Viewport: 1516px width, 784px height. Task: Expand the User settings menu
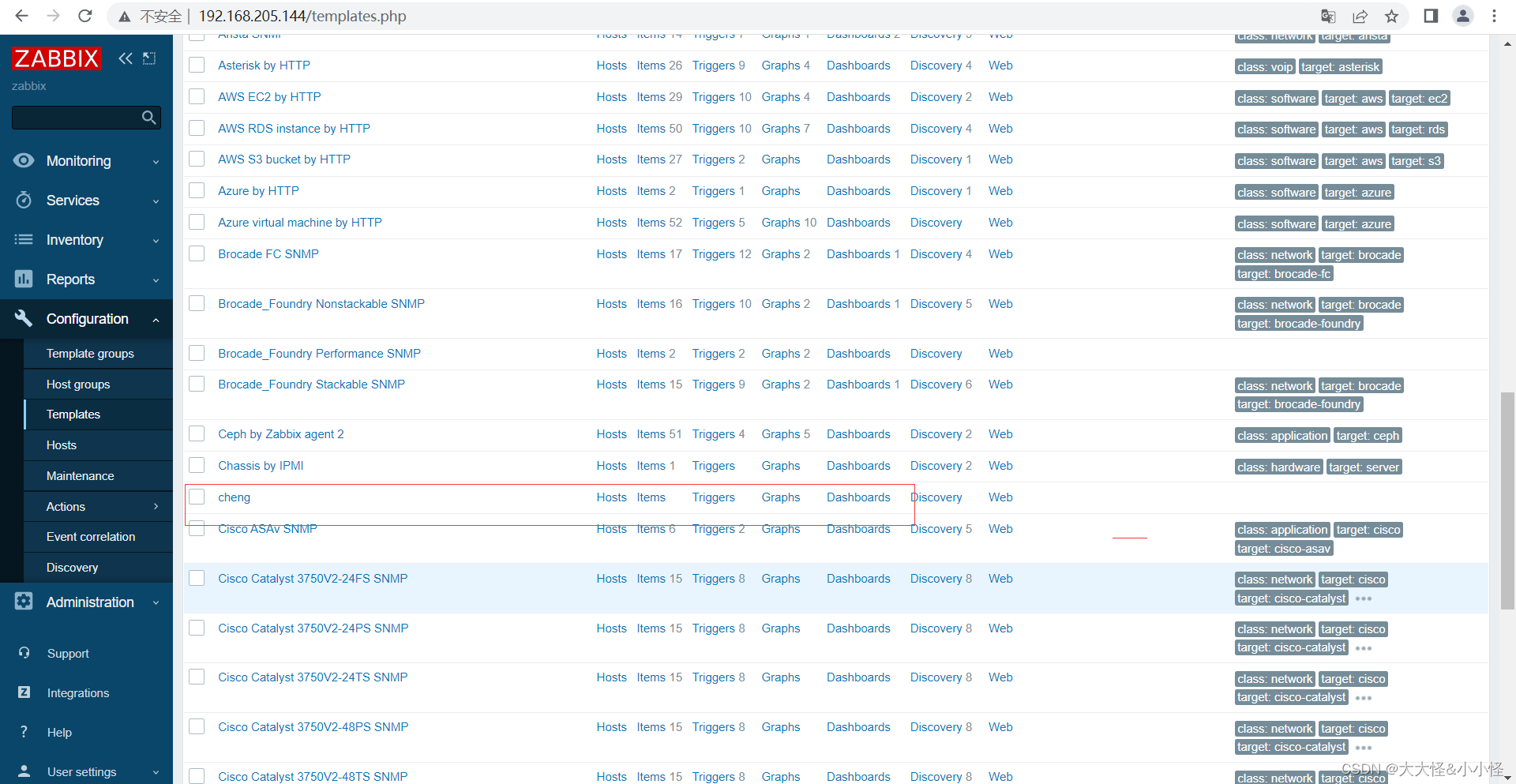[x=156, y=772]
